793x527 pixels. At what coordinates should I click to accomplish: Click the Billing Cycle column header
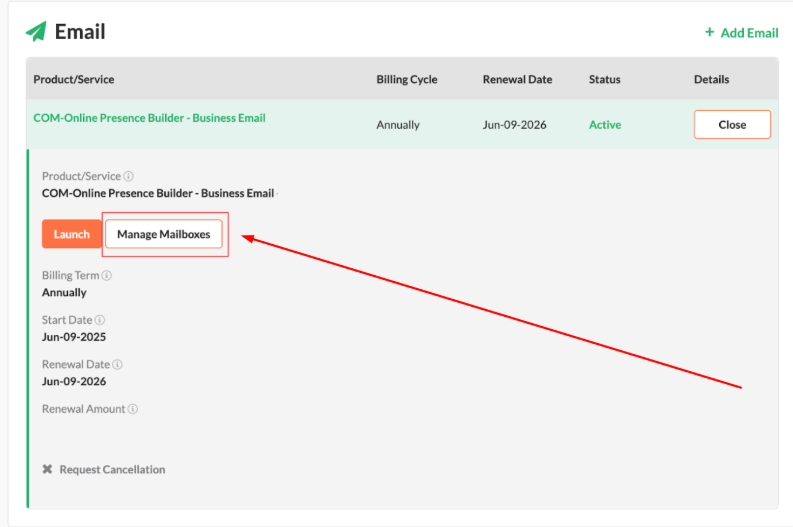(x=407, y=79)
